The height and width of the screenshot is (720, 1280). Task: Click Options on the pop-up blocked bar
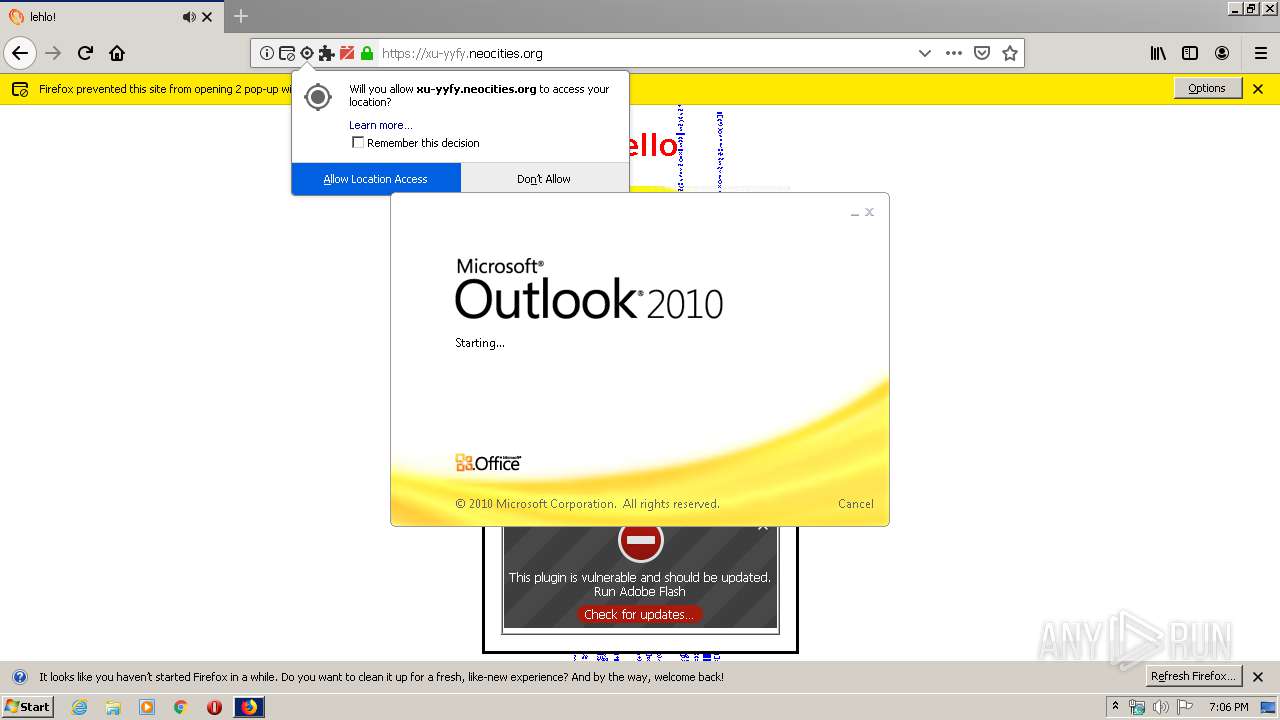[x=1207, y=88]
